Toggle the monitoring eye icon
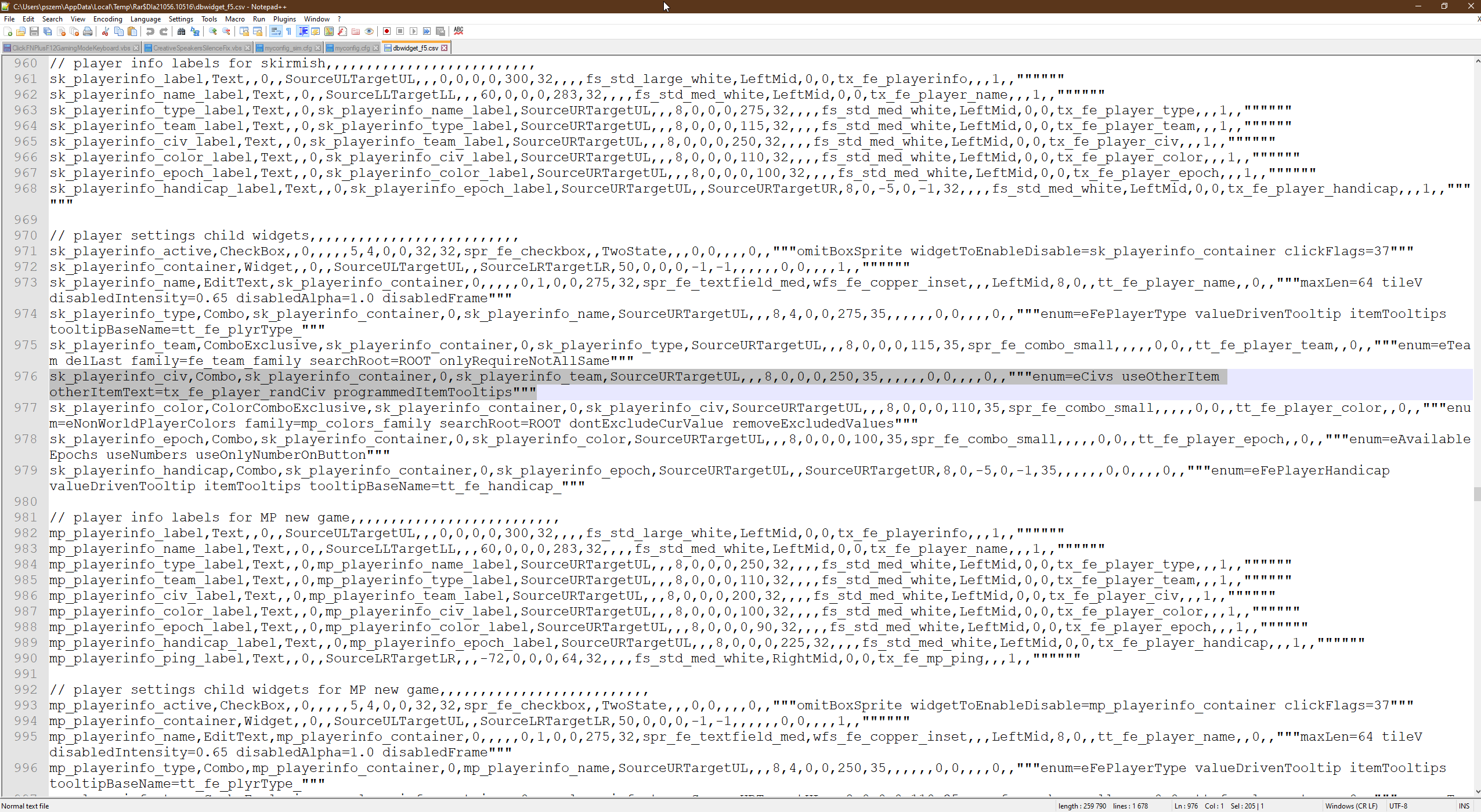 tap(369, 31)
